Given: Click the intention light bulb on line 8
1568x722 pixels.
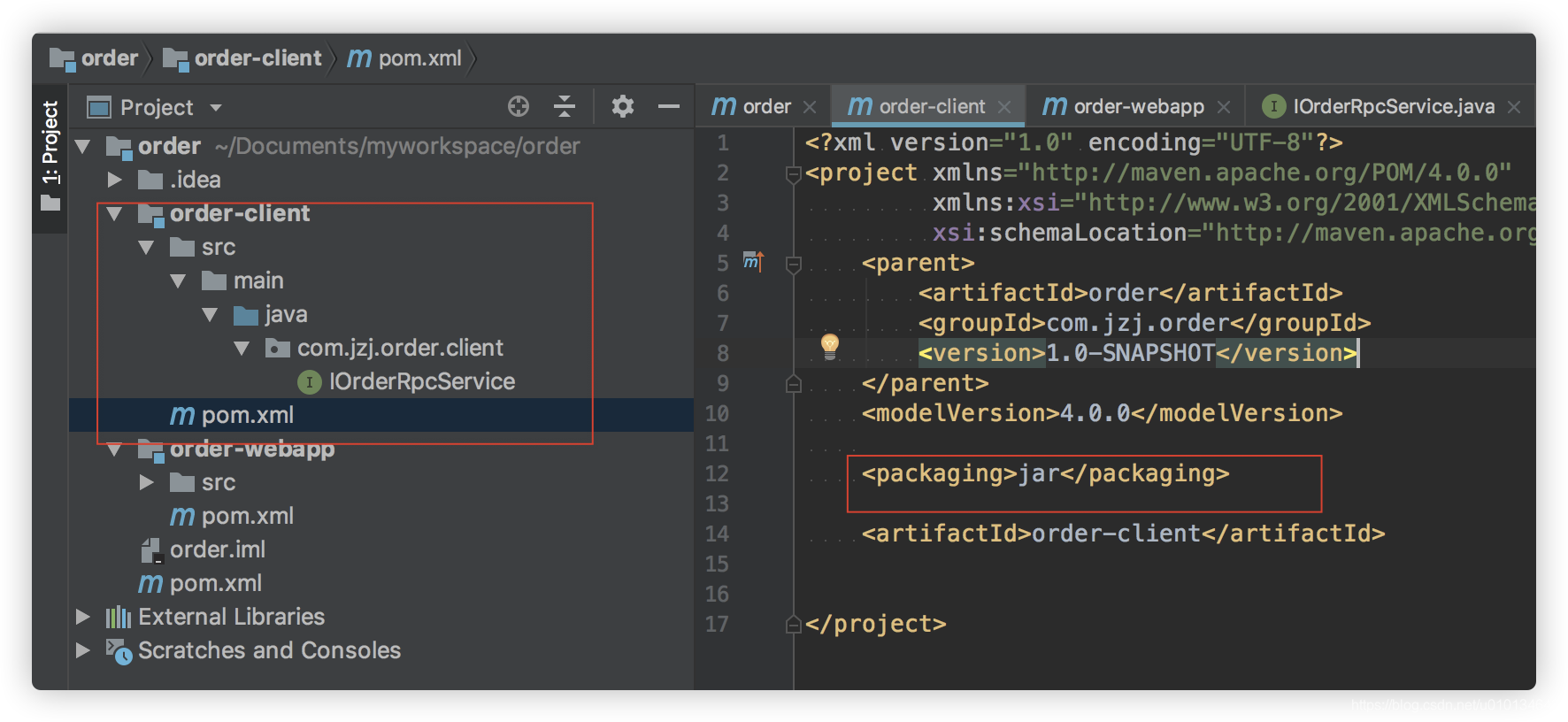Looking at the screenshot, I should pos(829,346).
